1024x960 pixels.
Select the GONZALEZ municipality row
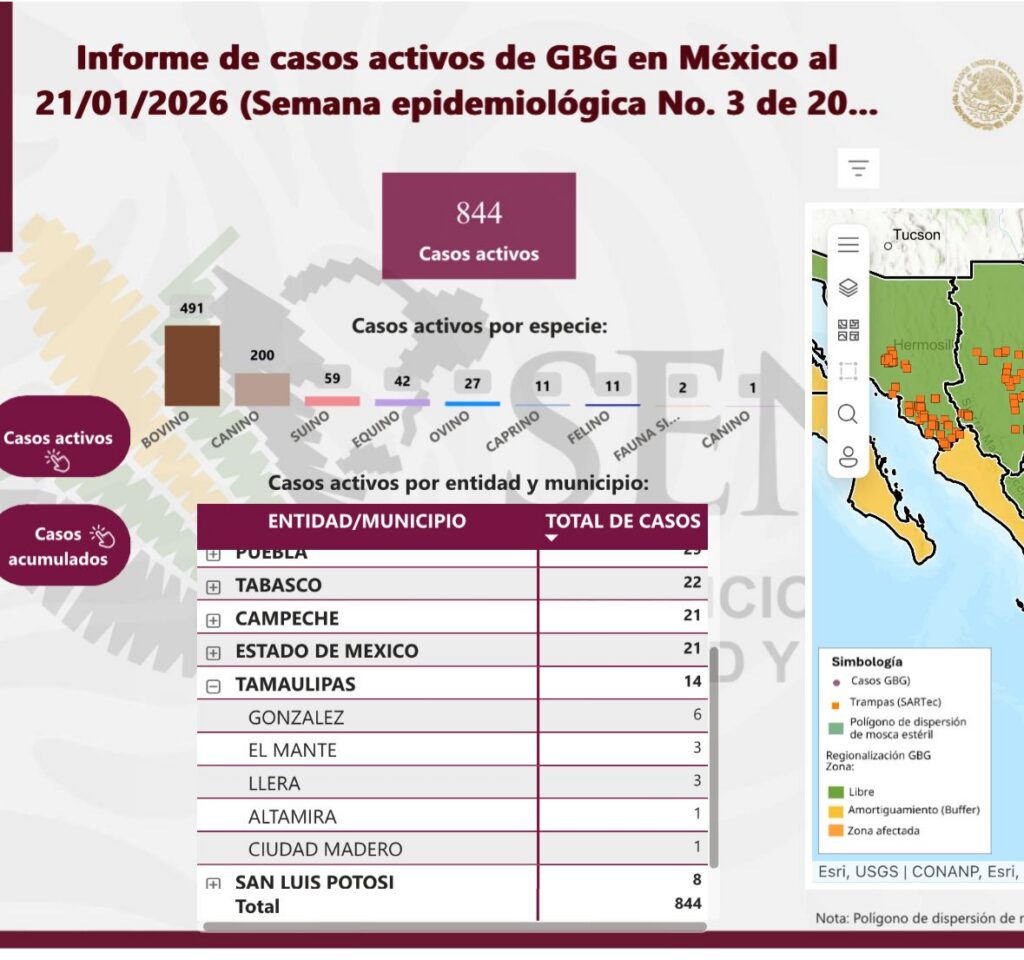pyautogui.click(x=296, y=717)
